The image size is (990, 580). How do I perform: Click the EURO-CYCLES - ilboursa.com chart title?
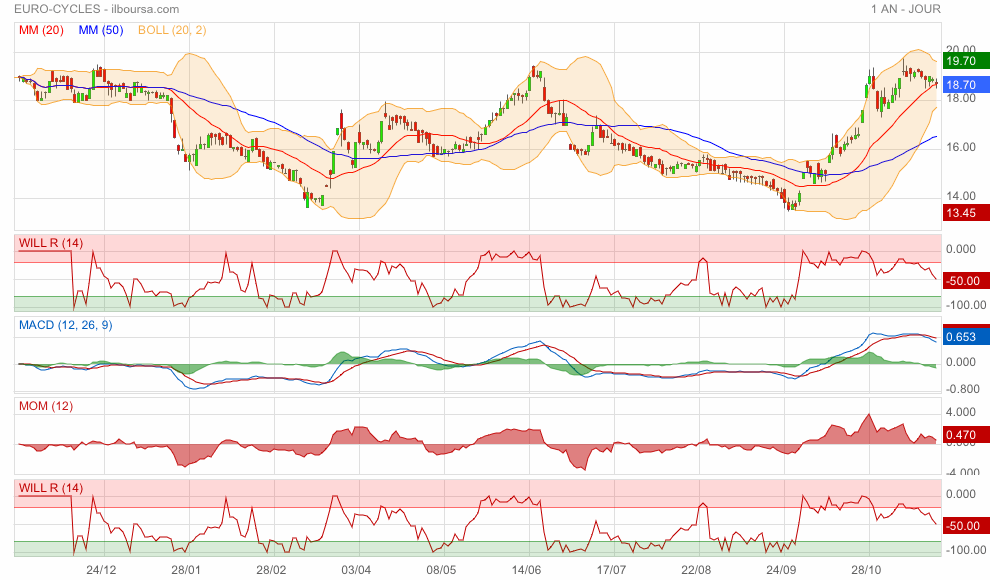coord(97,9)
